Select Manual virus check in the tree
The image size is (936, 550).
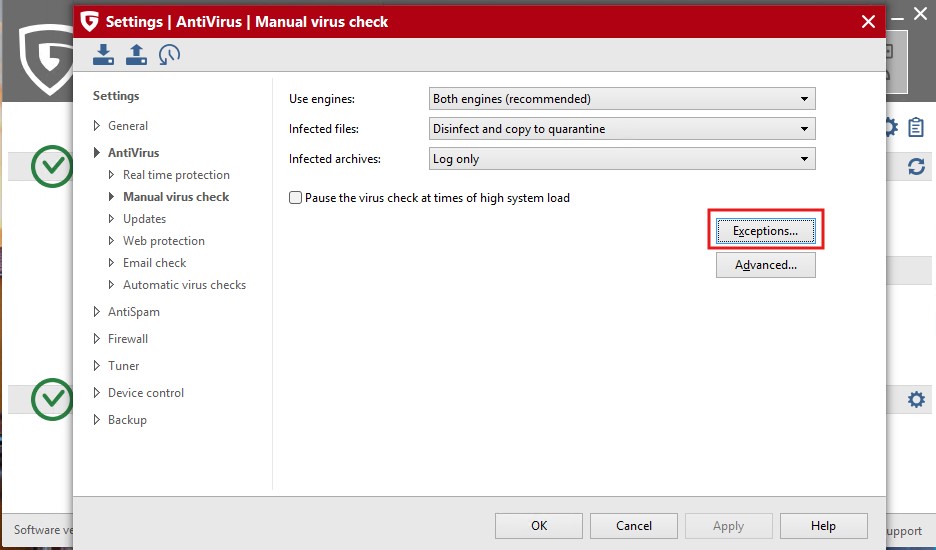point(176,196)
